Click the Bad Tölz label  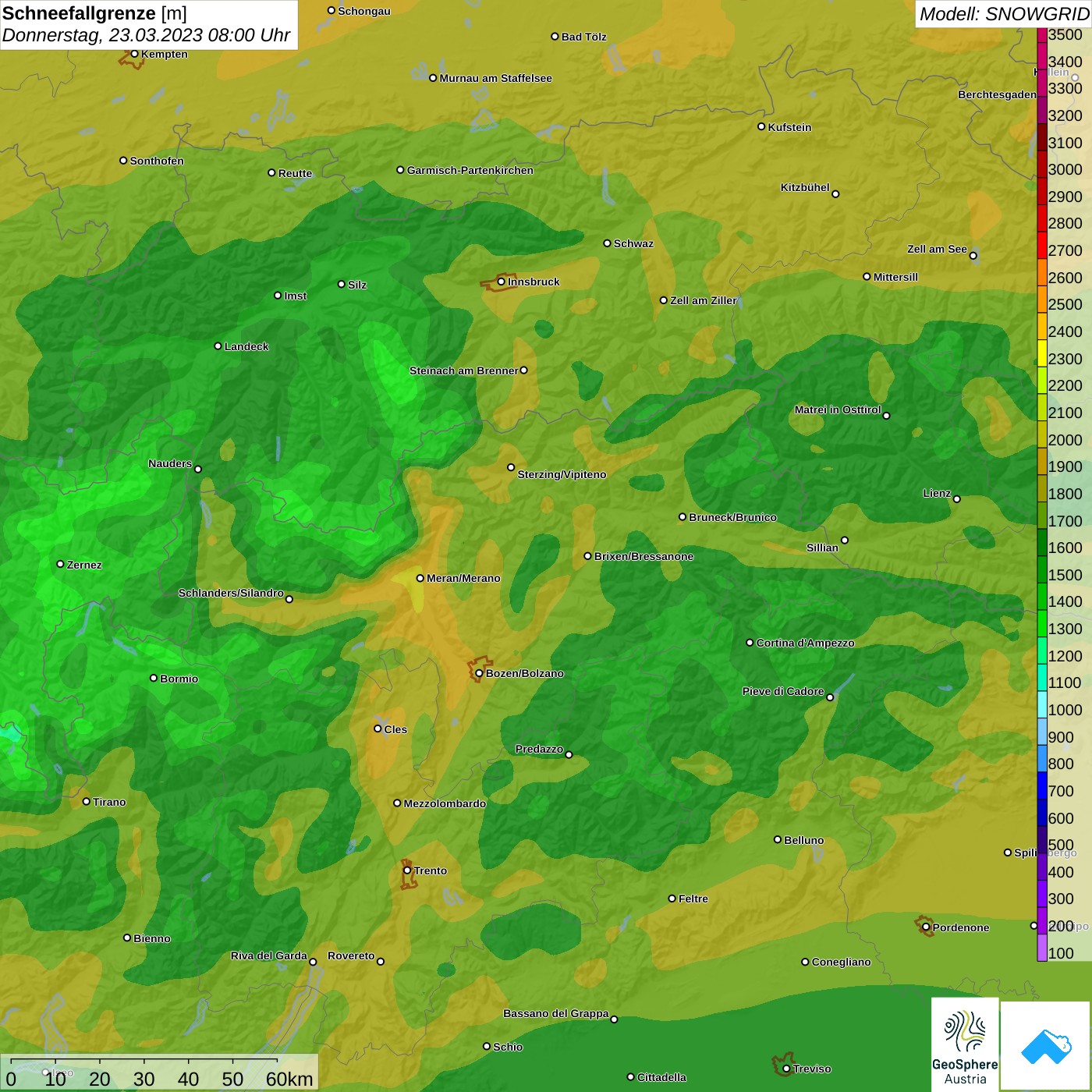tap(583, 37)
